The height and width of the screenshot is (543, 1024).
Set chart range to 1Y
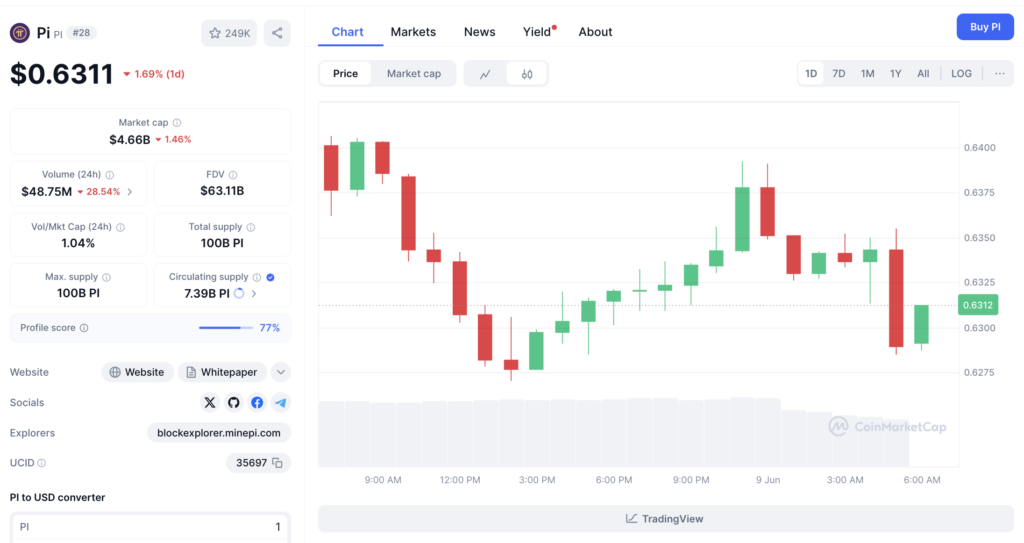pyautogui.click(x=895, y=74)
